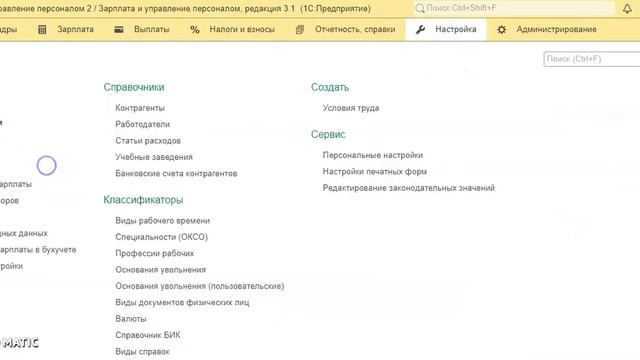Open Основания увольнения classifier

tap(161, 269)
